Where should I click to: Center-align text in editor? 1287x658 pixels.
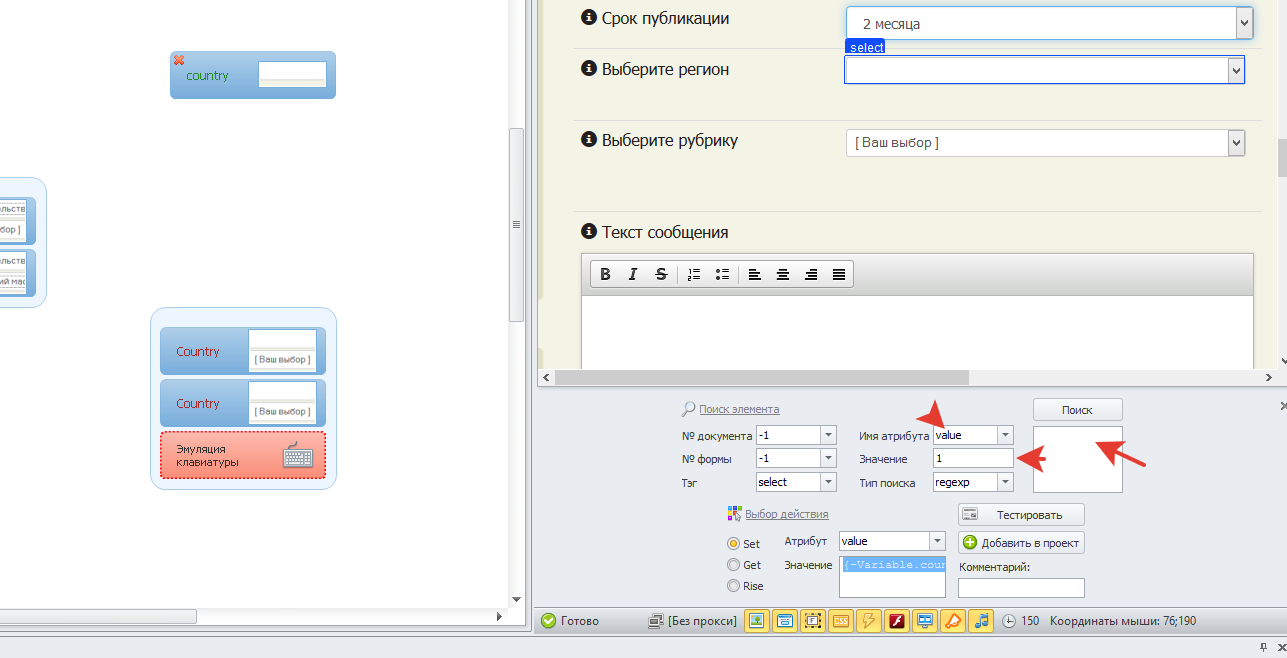(x=783, y=274)
